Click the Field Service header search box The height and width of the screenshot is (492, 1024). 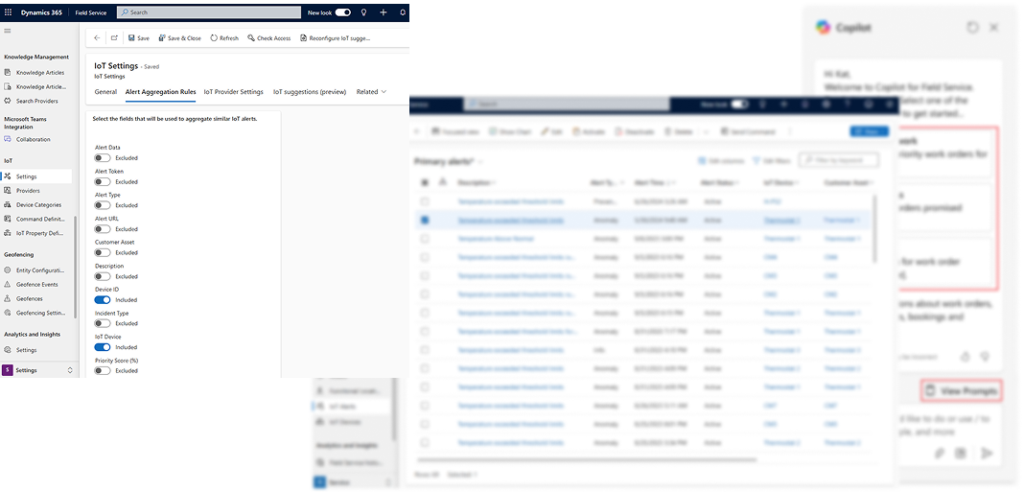point(209,12)
